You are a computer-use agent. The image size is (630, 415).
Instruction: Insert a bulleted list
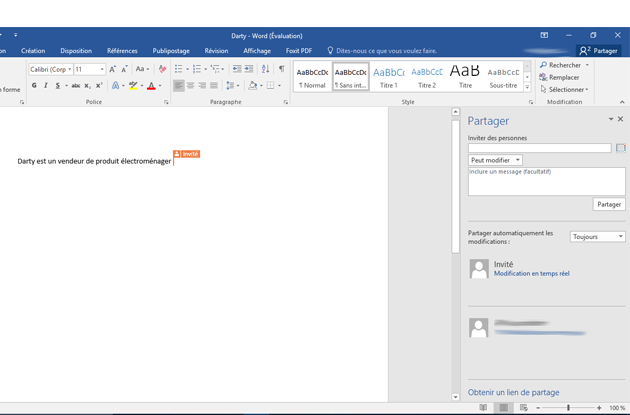(179, 69)
